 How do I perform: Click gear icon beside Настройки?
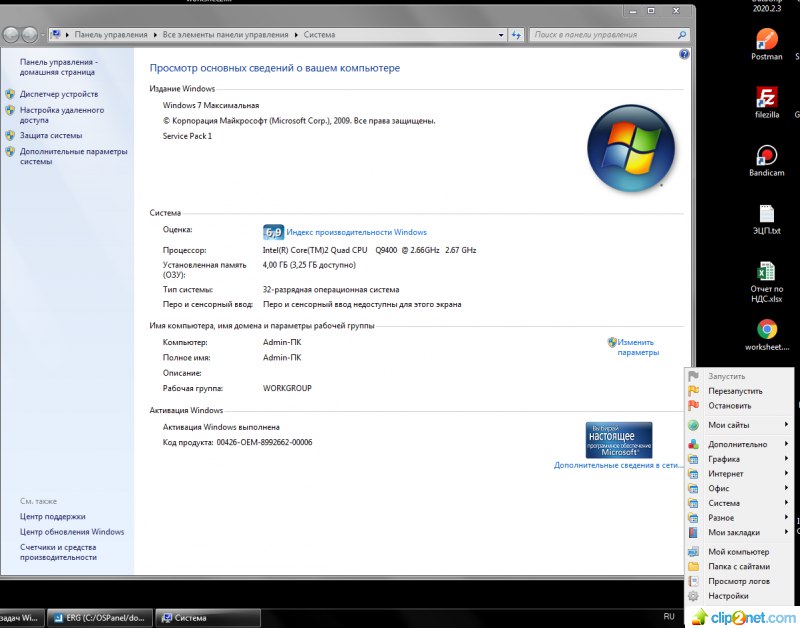click(x=693, y=596)
